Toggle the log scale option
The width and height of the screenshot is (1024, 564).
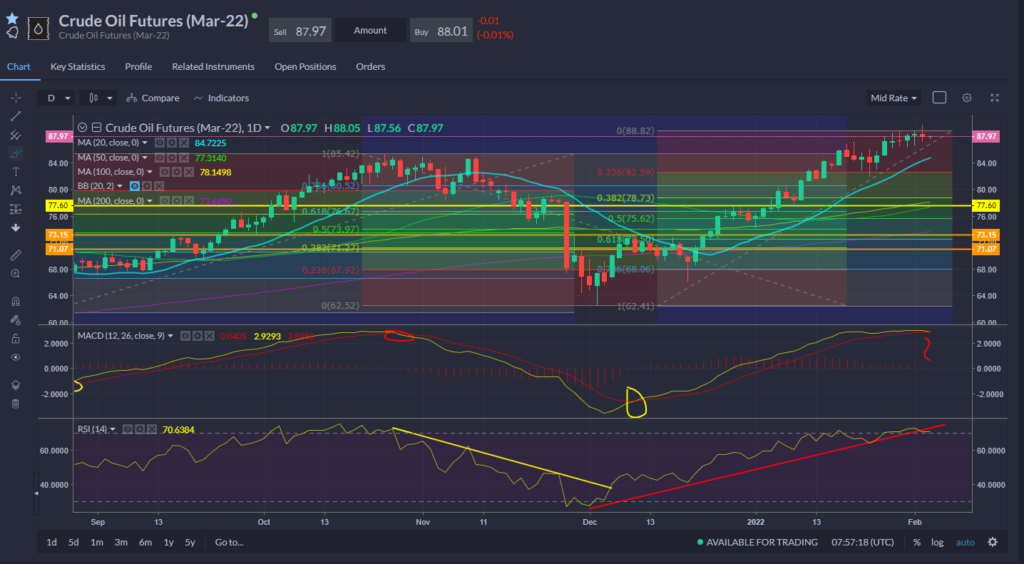click(x=937, y=542)
